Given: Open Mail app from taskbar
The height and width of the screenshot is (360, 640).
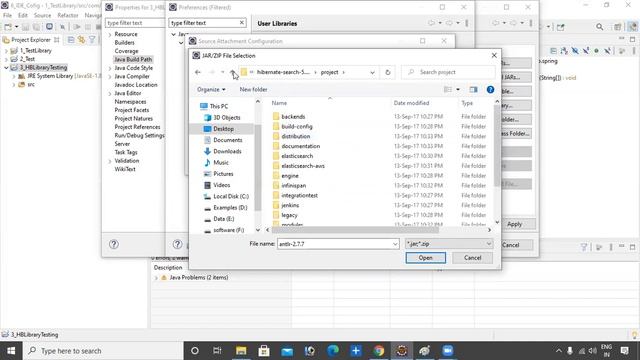Looking at the screenshot, I should [287, 351].
